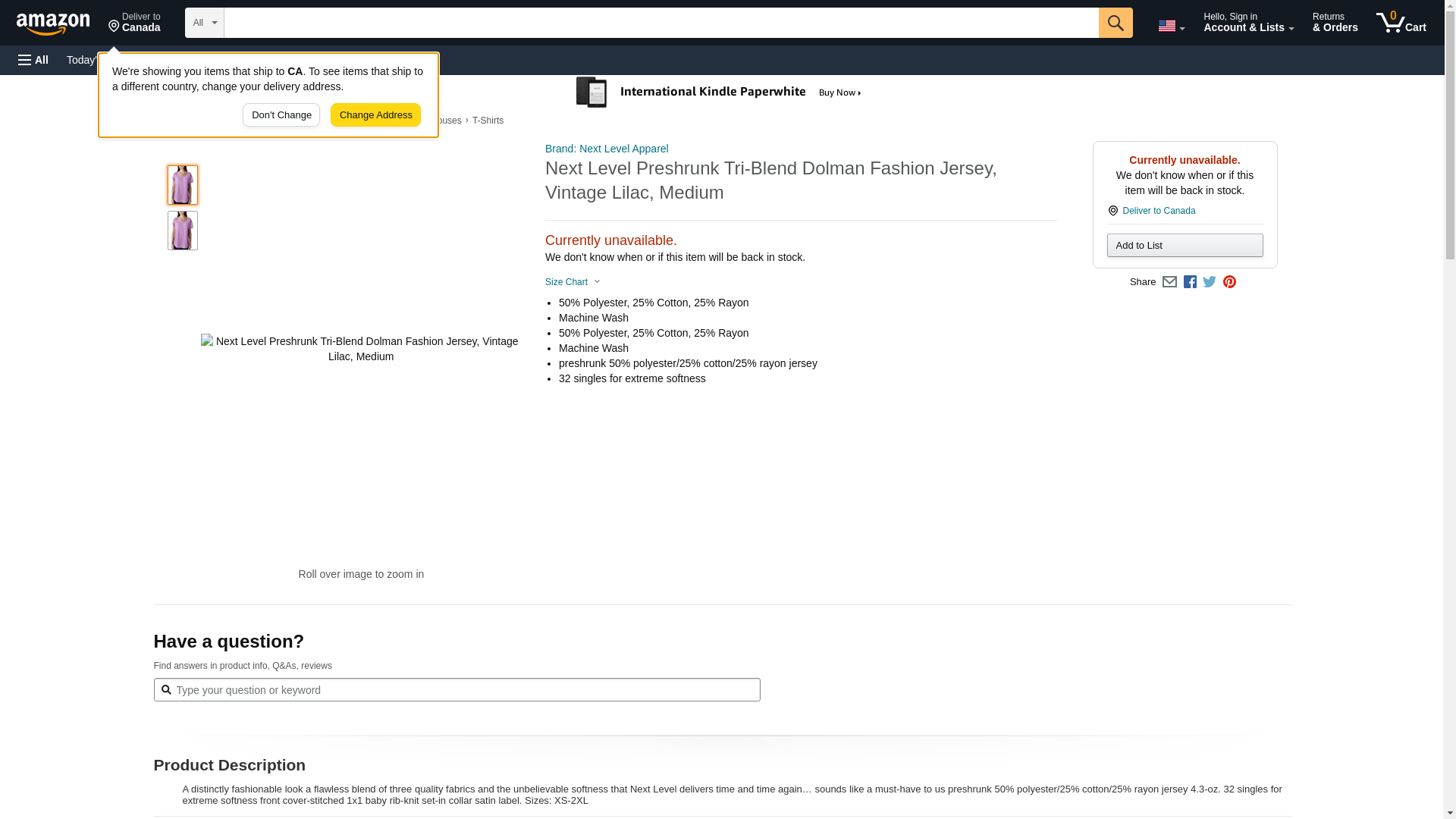This screenshot has width=1456, height=819.
Task: Share product via email icon
Action: click(1169, 282)
